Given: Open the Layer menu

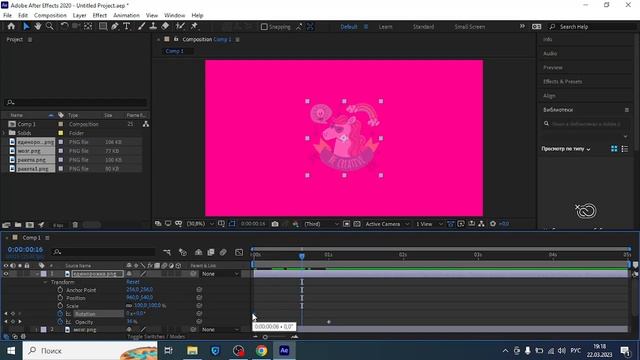Looking at the screenshot, I should pos(80,16).
